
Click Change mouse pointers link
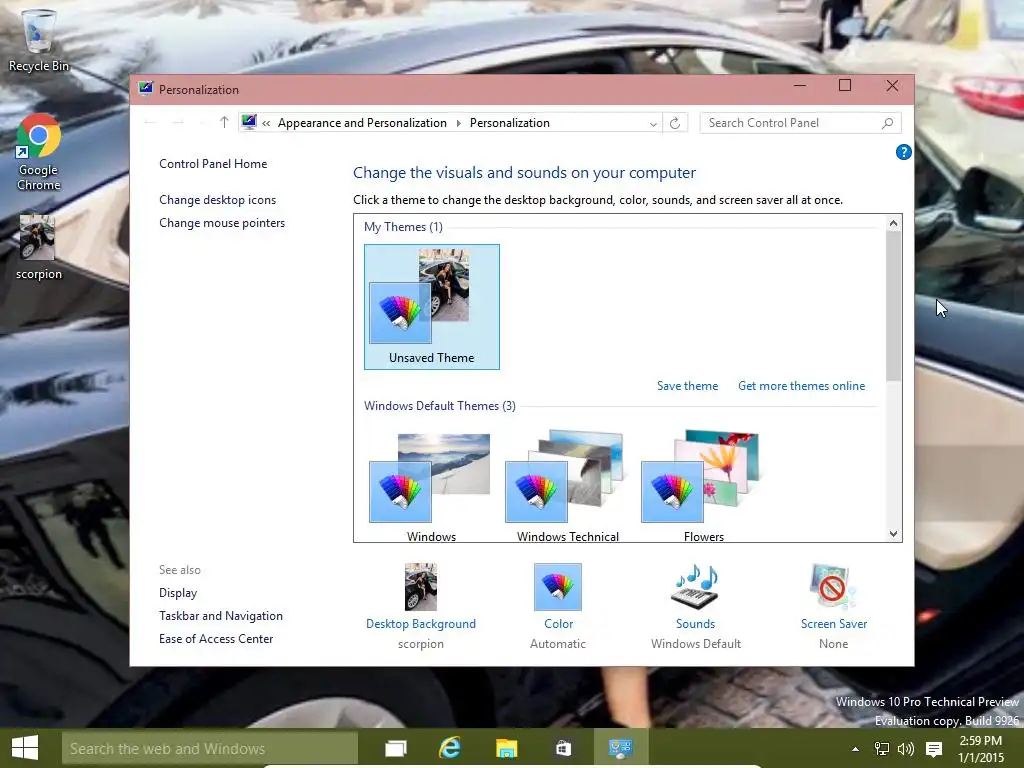pos(222,223)
